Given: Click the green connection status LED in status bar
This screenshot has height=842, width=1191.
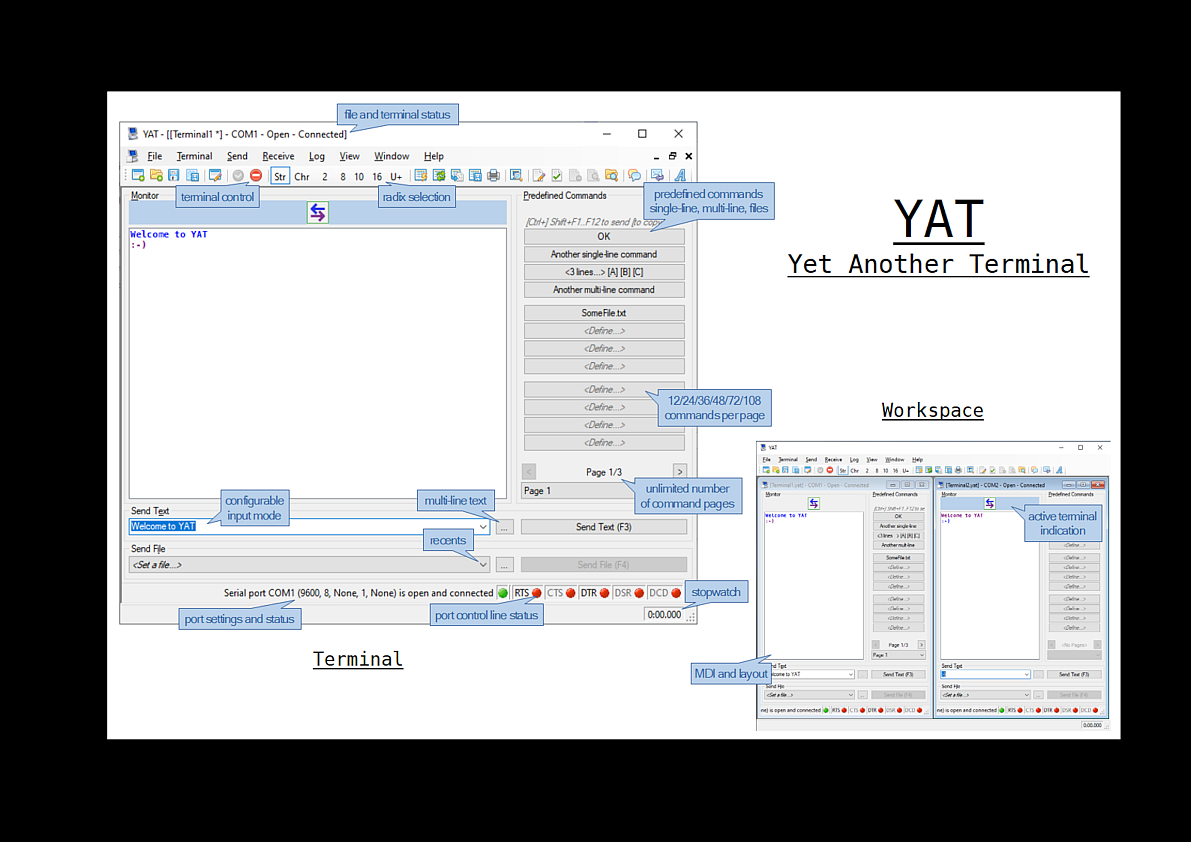Looking at the screenshot, I should coord(503,593).
